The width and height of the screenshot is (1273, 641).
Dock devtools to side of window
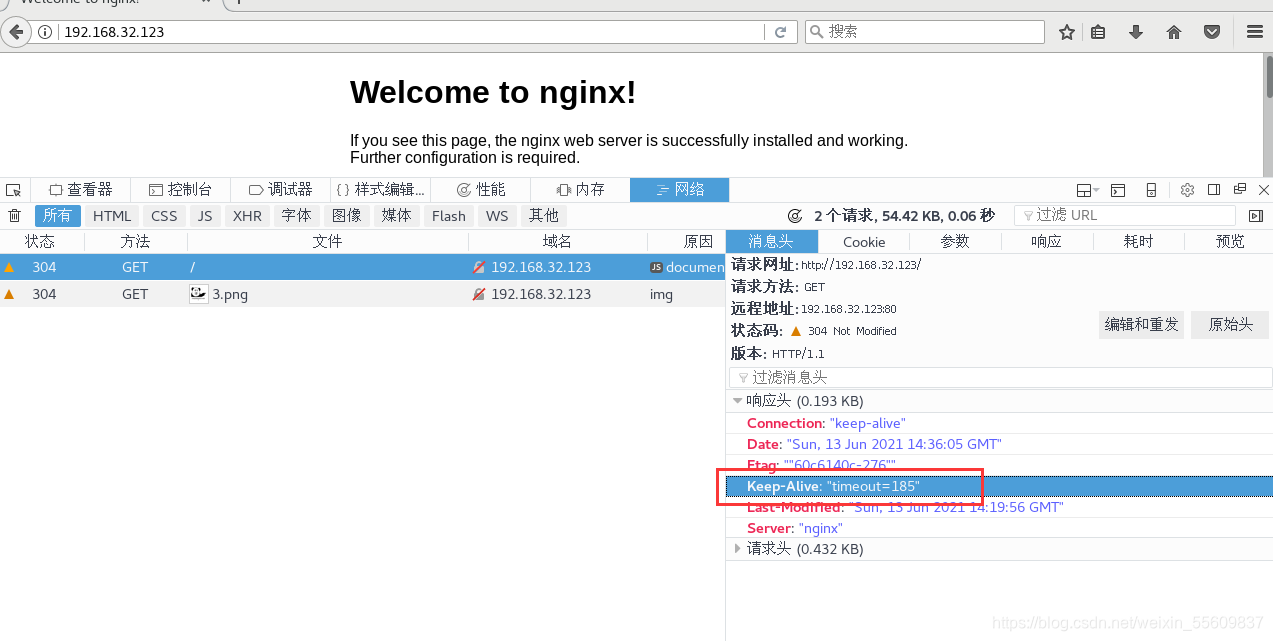click(1214, 190)
